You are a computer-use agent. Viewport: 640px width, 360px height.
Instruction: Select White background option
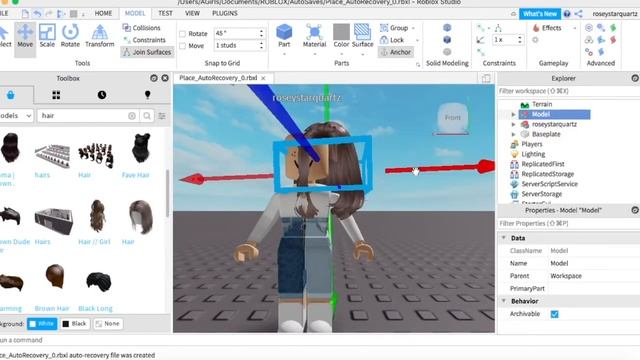point(42,324)
